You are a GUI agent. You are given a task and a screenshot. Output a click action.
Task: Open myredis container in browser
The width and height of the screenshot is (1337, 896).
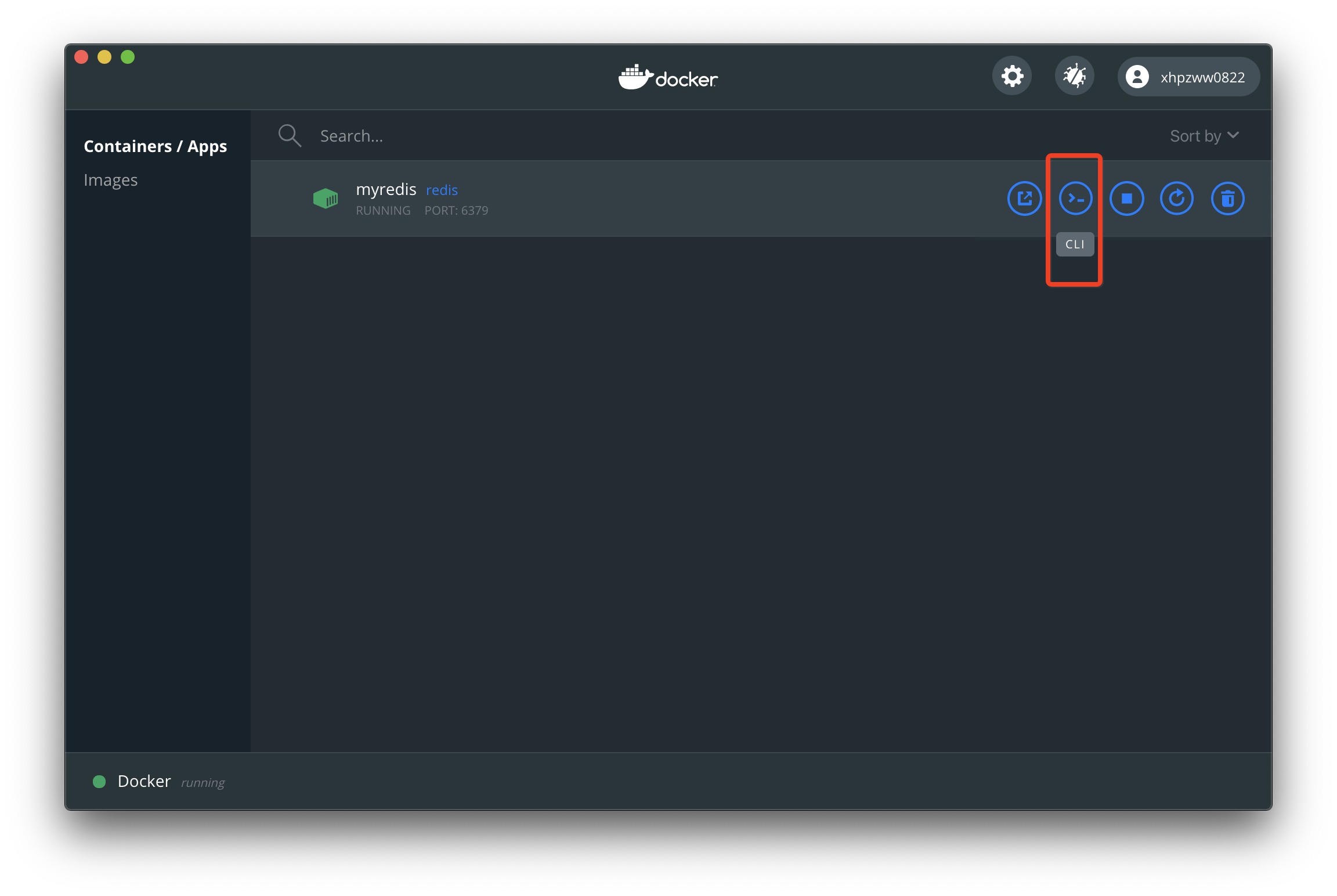[x=1024, y=198]
